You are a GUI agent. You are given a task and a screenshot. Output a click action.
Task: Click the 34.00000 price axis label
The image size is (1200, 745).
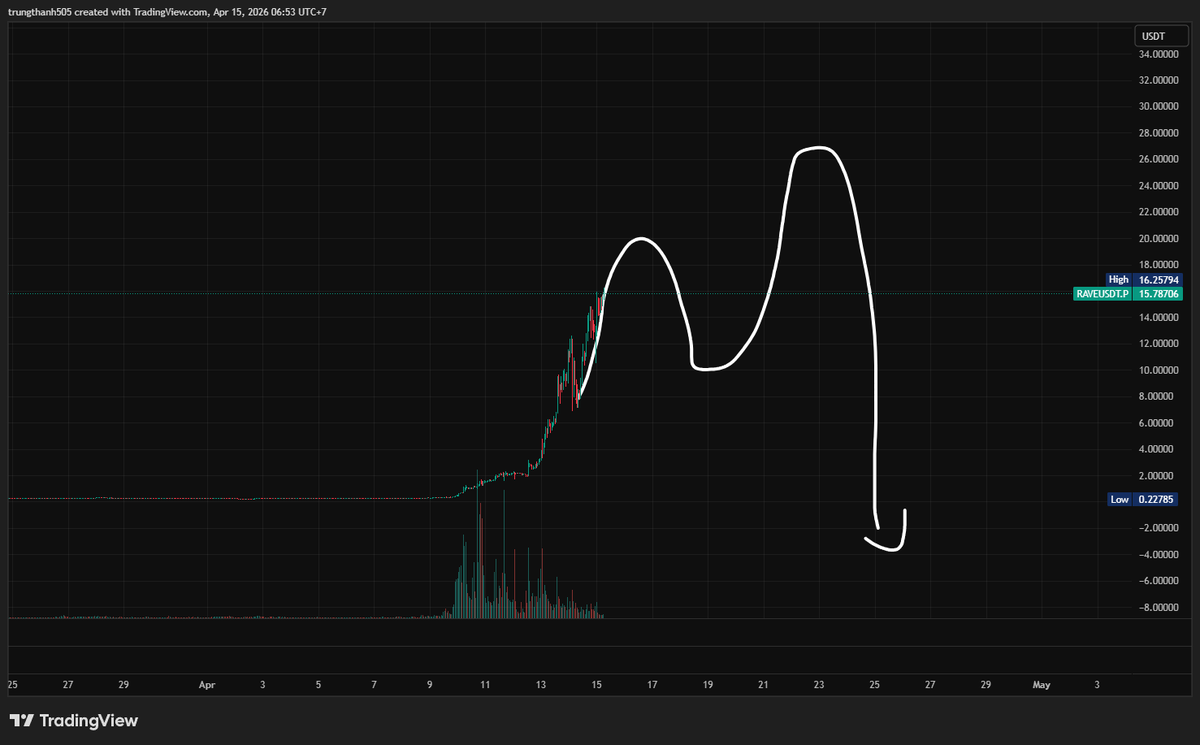1160,54
